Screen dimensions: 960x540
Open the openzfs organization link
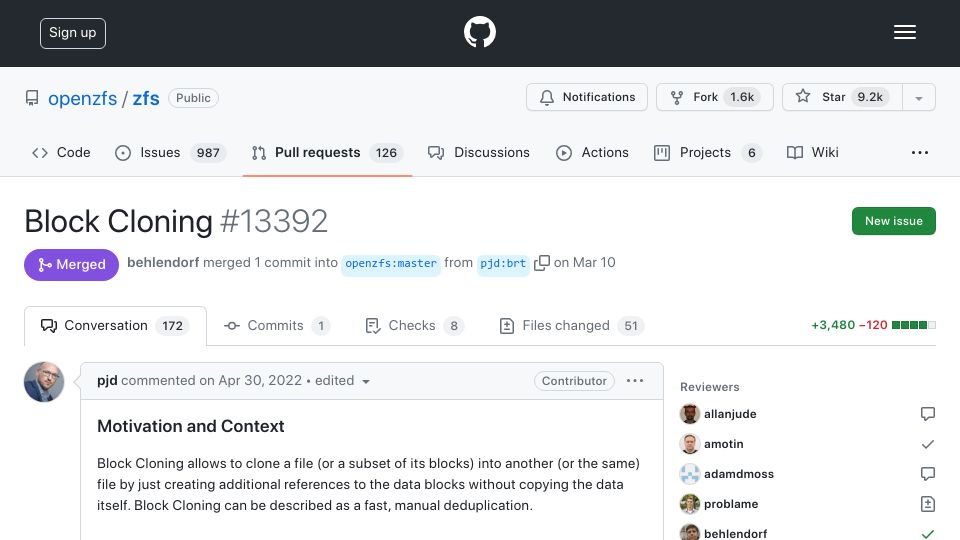(x=82, y=98)
